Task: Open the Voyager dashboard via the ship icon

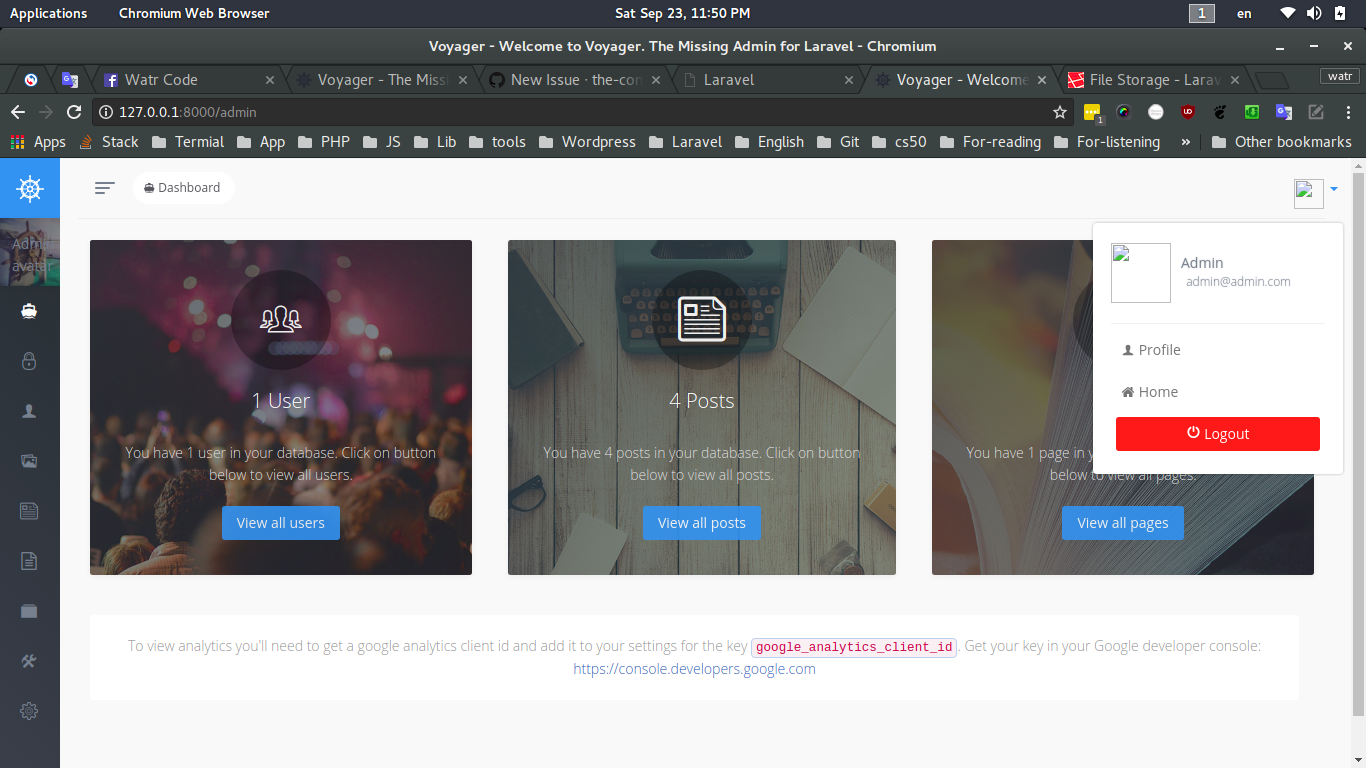Action: [x=29, y=310]
